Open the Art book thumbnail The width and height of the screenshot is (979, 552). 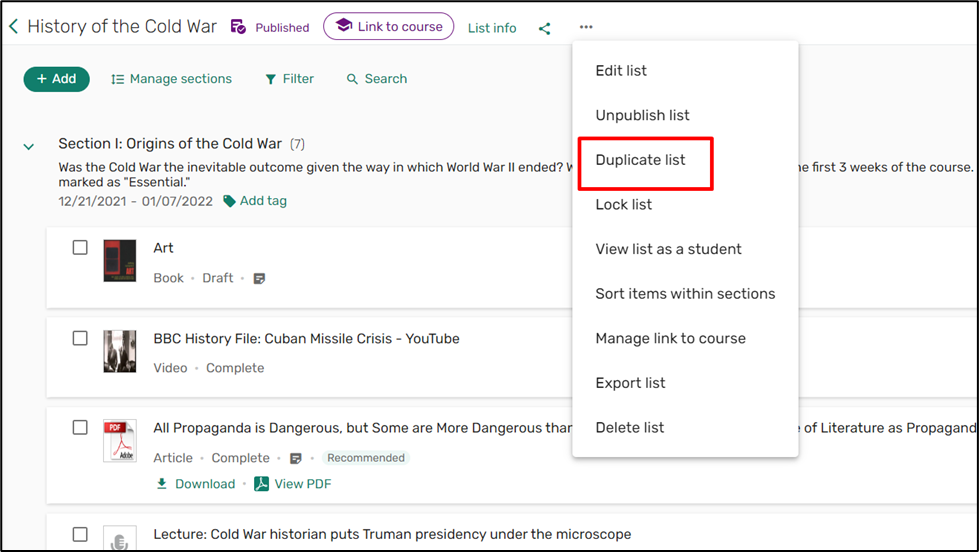point(120,261)
